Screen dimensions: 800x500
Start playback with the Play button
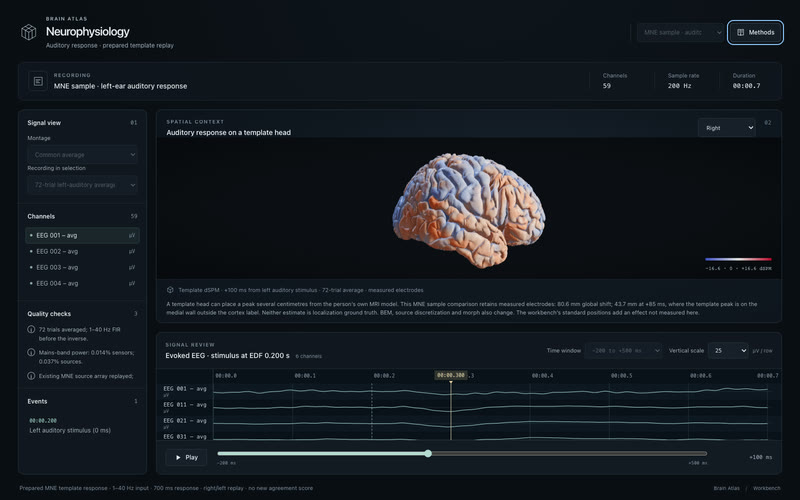[186, 457]
